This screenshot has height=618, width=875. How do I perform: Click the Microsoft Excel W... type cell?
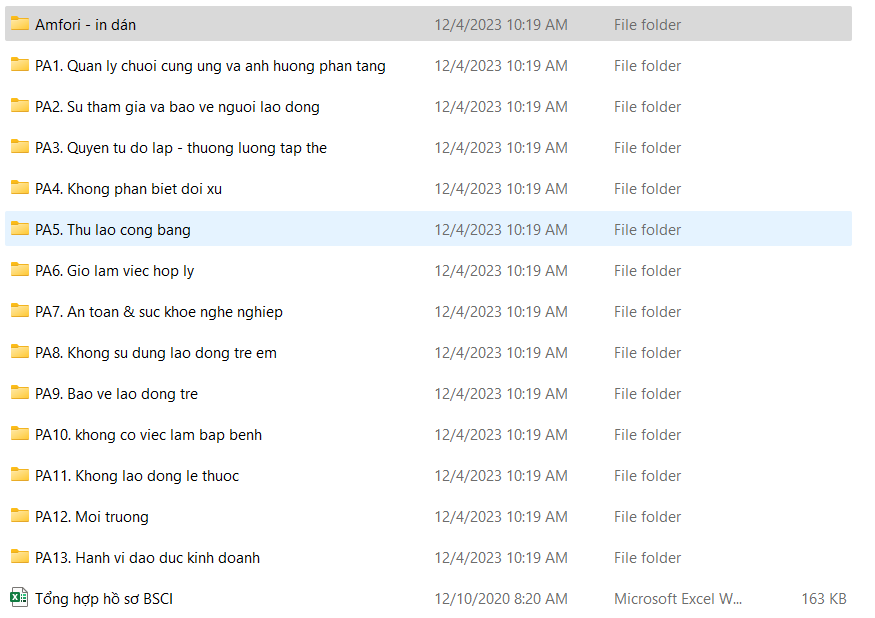coord(678,599)
